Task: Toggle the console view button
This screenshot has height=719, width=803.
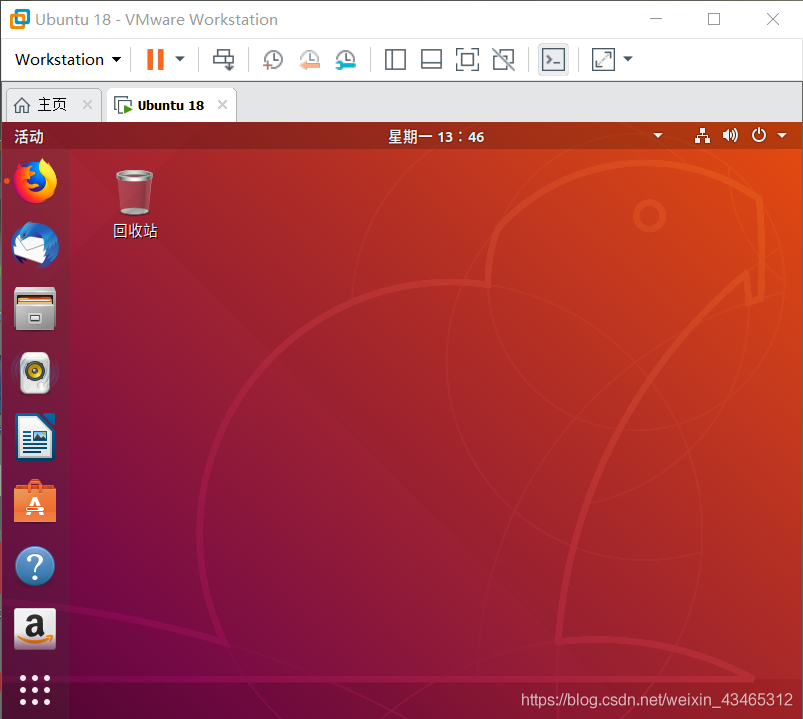Action: tap(554, 59)
